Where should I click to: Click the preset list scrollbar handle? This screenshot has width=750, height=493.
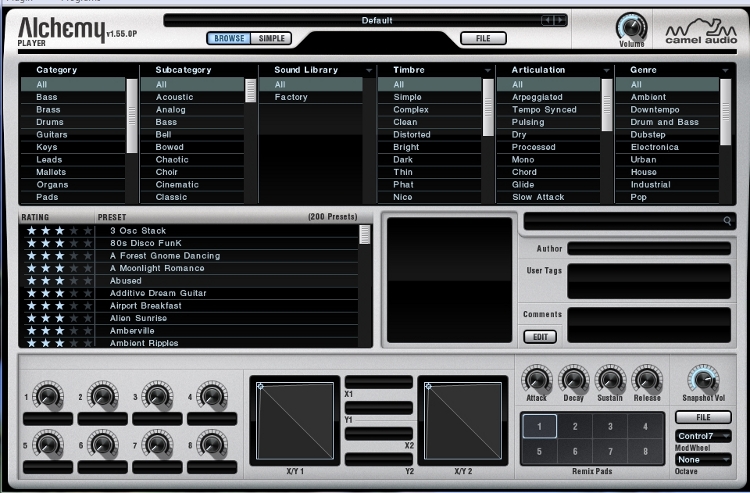pyautogui.click(x=364, y=235)
